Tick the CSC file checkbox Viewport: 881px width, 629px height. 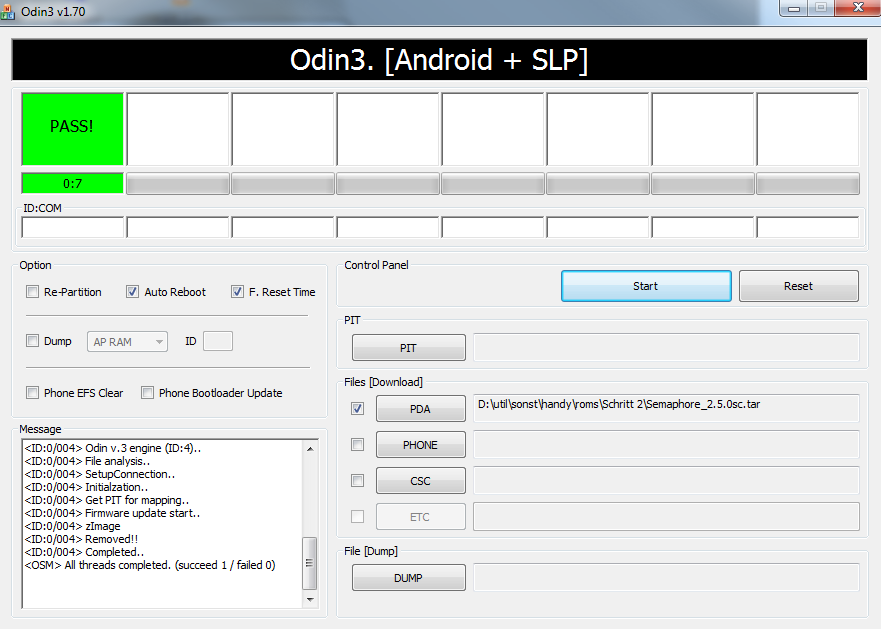tap(357, 481)
